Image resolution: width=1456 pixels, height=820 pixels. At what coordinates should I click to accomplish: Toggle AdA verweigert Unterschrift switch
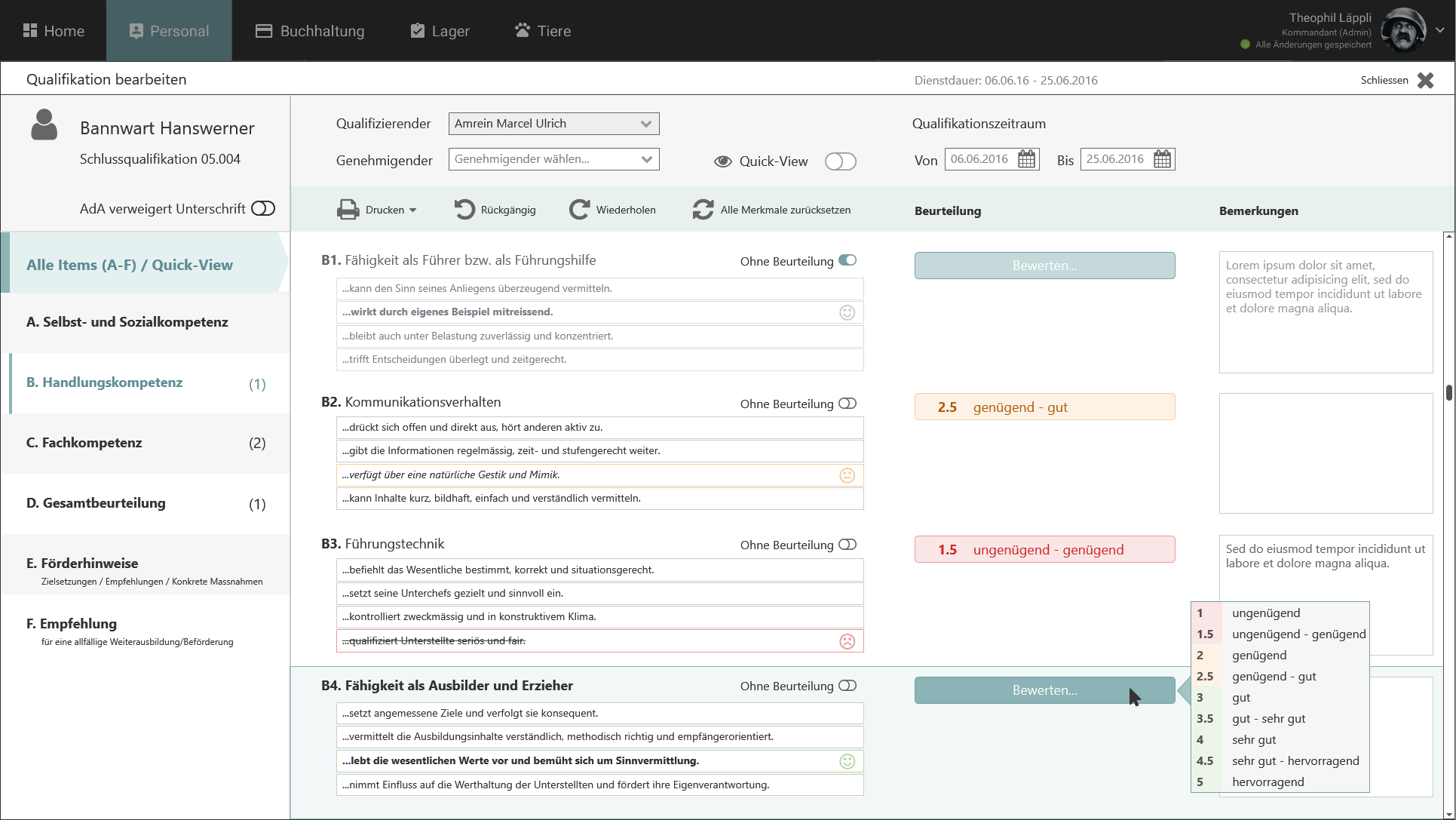point(263,208)
